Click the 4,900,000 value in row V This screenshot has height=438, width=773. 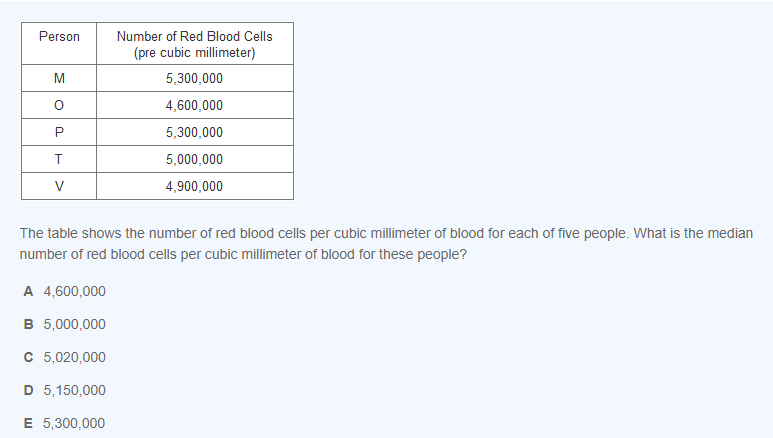(194, 187)
